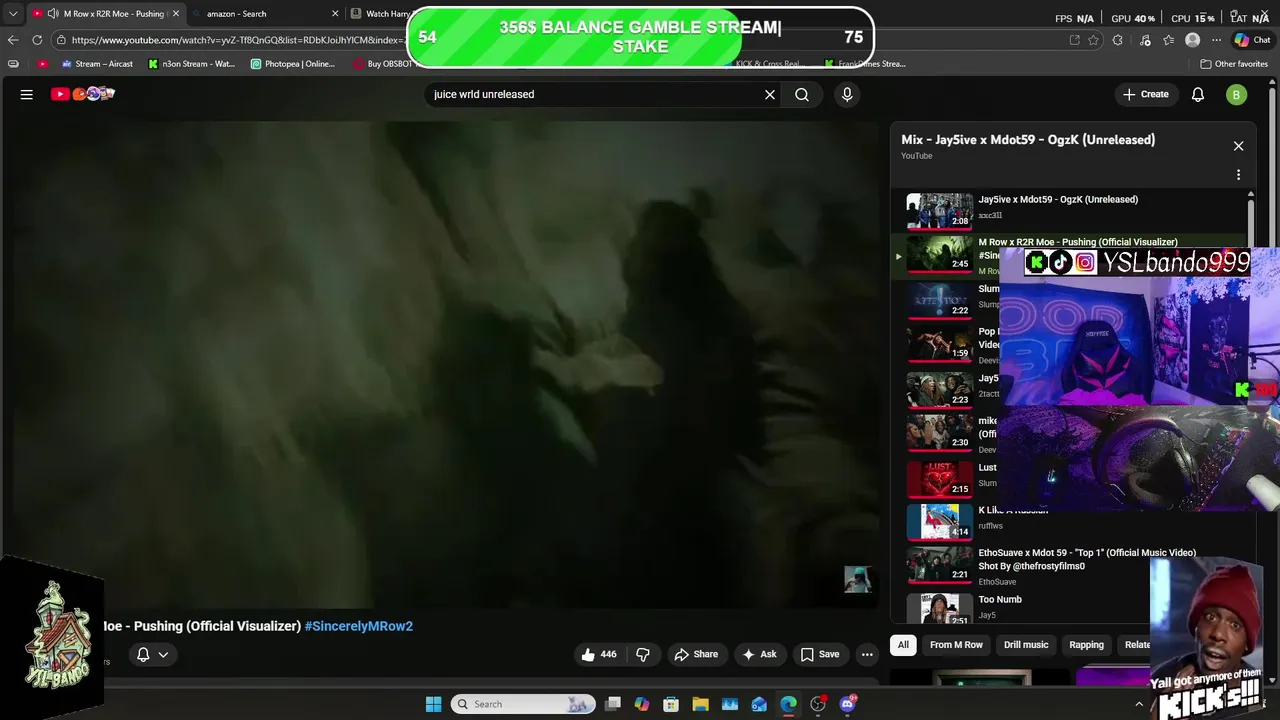Open the Other favorites folder
Screen dimensions: 1280x720
(1234, 64)
